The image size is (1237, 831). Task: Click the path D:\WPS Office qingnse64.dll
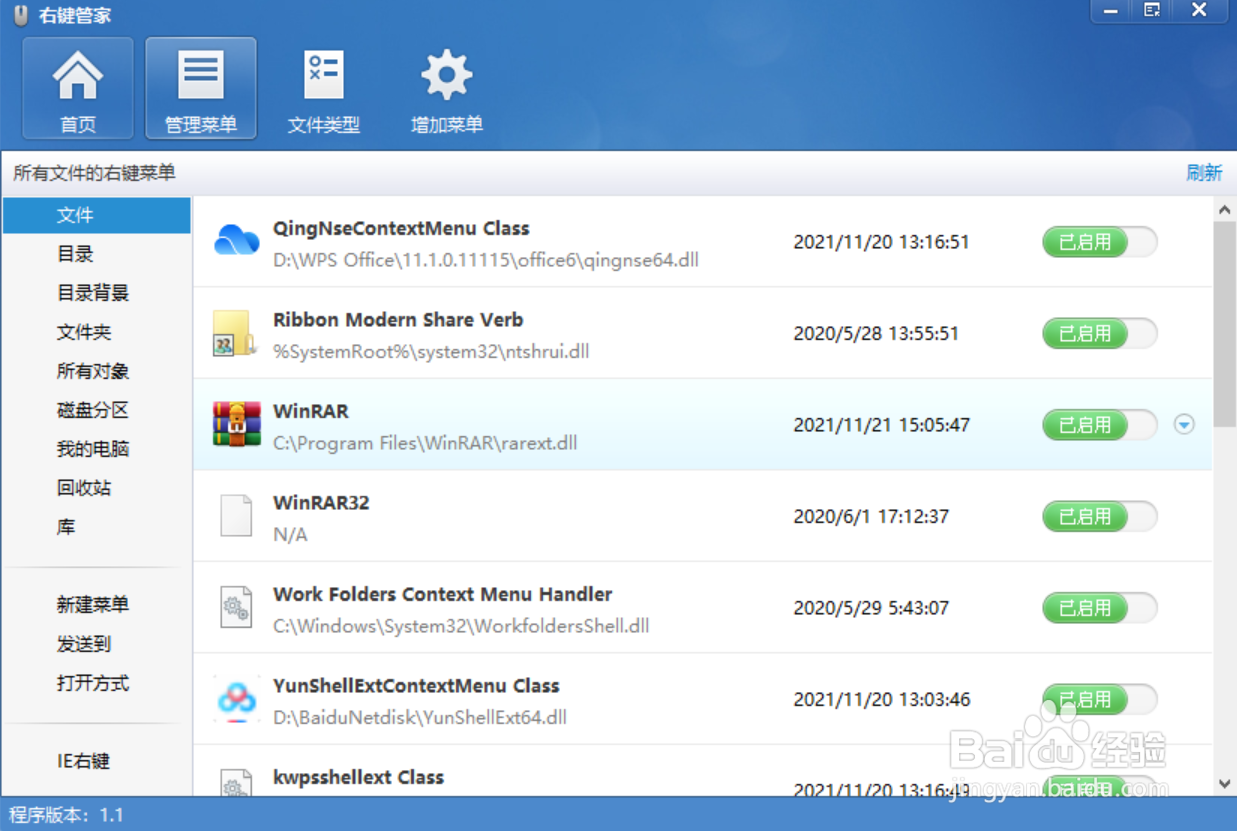(x=486, y=260)
